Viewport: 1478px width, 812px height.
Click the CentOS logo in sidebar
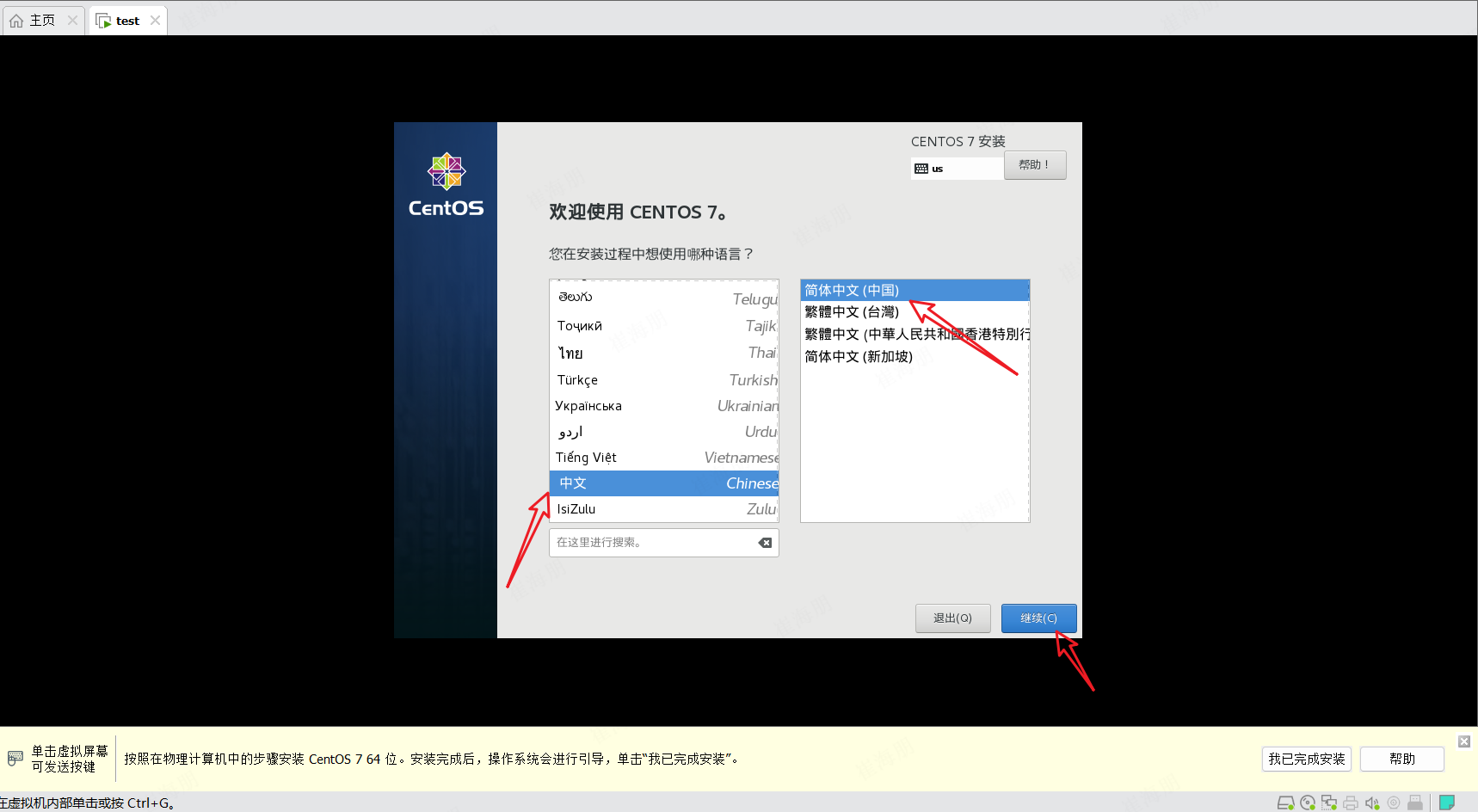coord(446,185)
